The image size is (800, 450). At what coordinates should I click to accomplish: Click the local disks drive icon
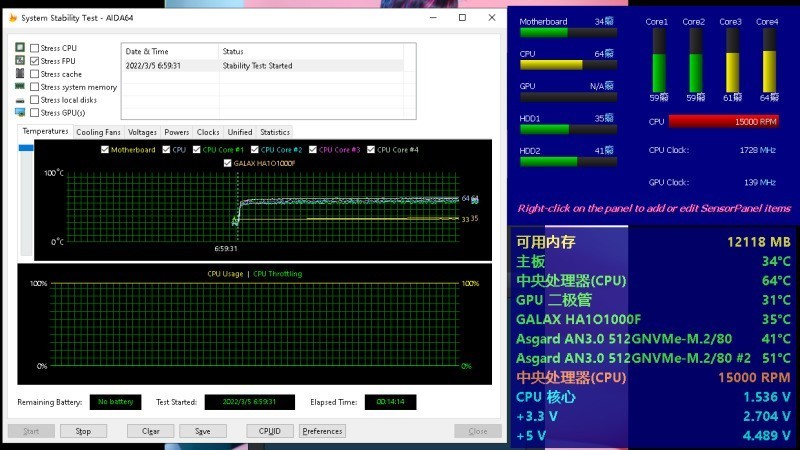click(20, 100)
